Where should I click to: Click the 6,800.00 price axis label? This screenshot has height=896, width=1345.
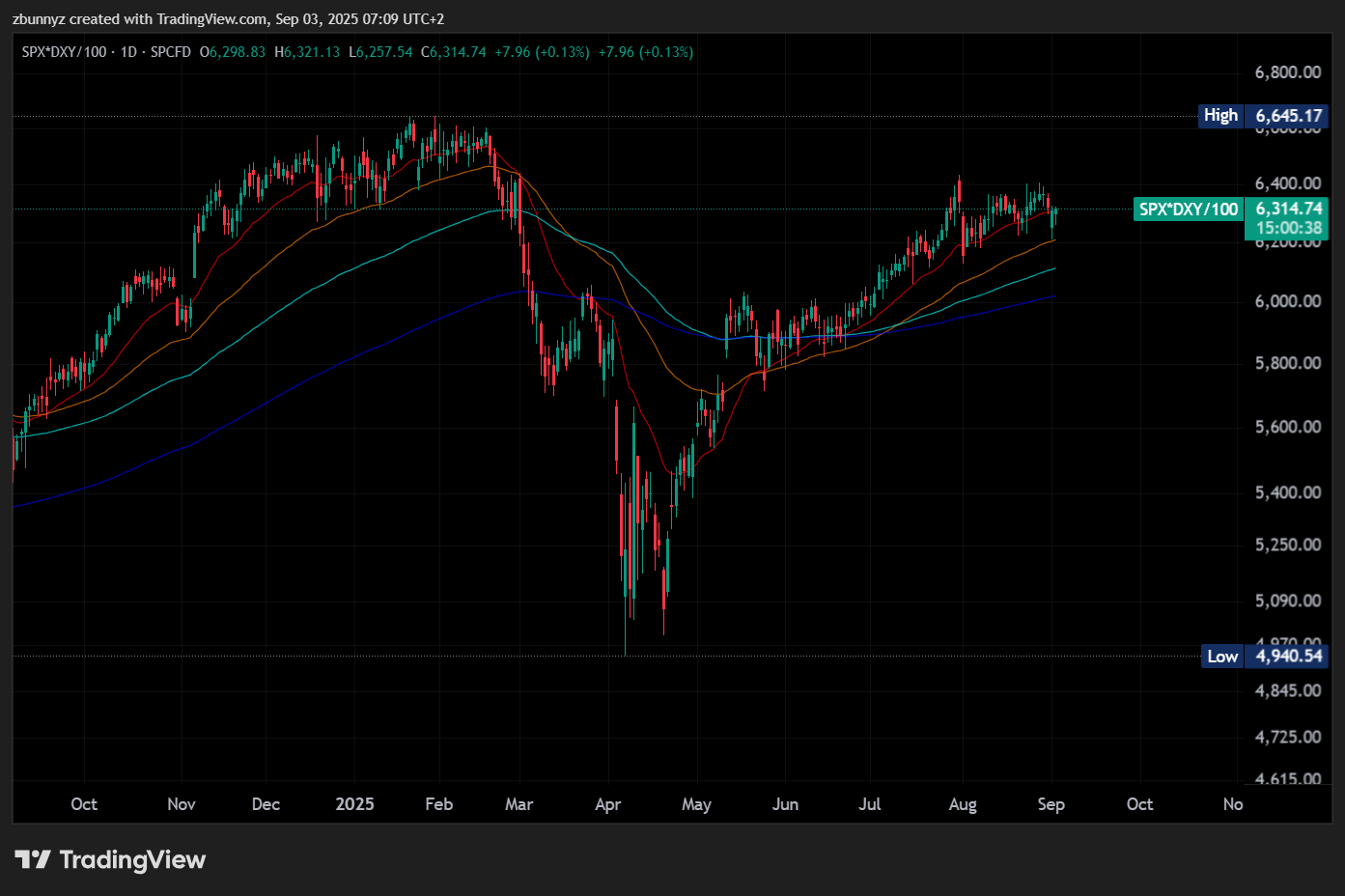[x=1288, y=72]
